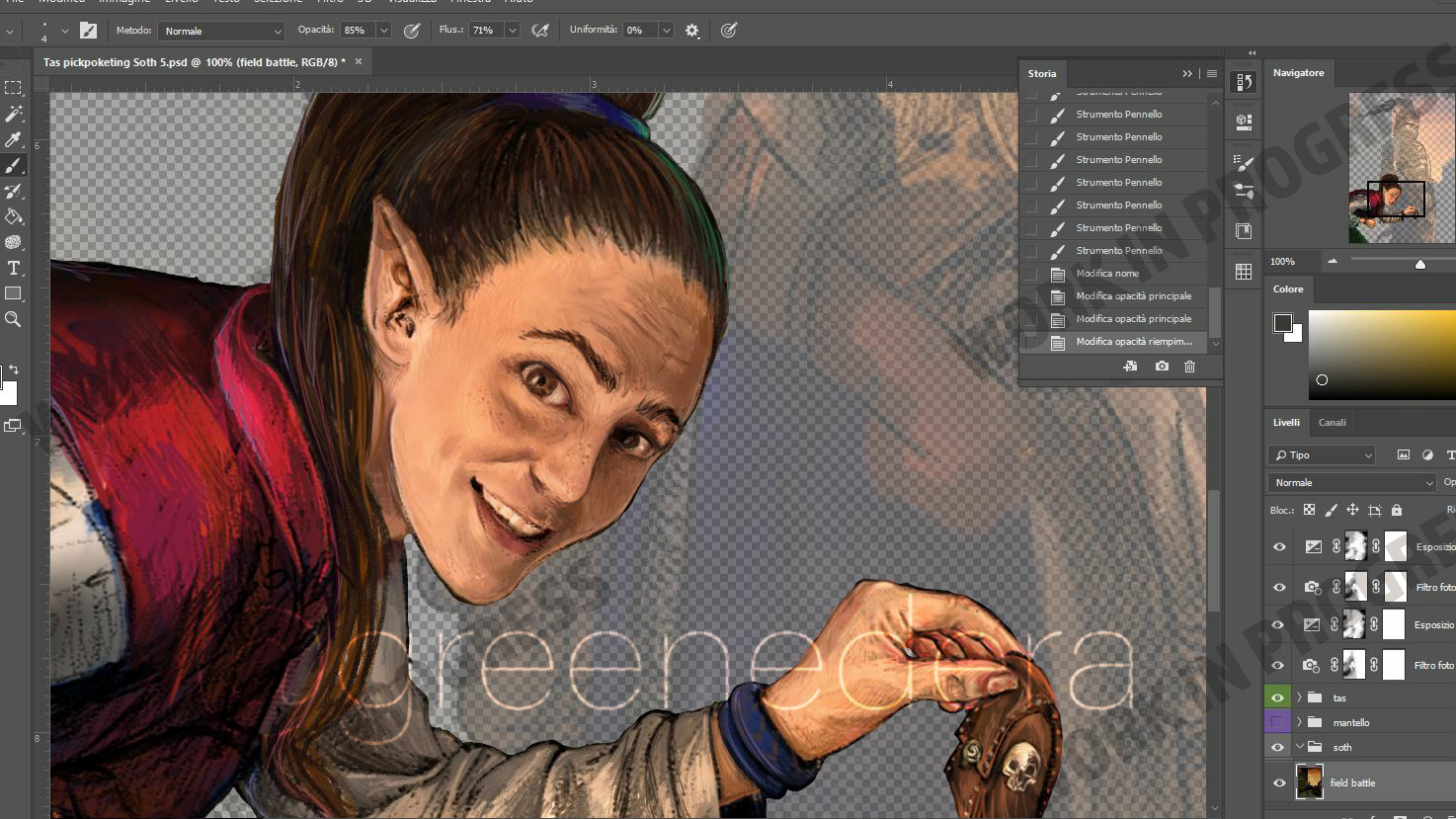Activate the Text tool
Viewport: 1456px width, 819px height.
coord(14,268)
